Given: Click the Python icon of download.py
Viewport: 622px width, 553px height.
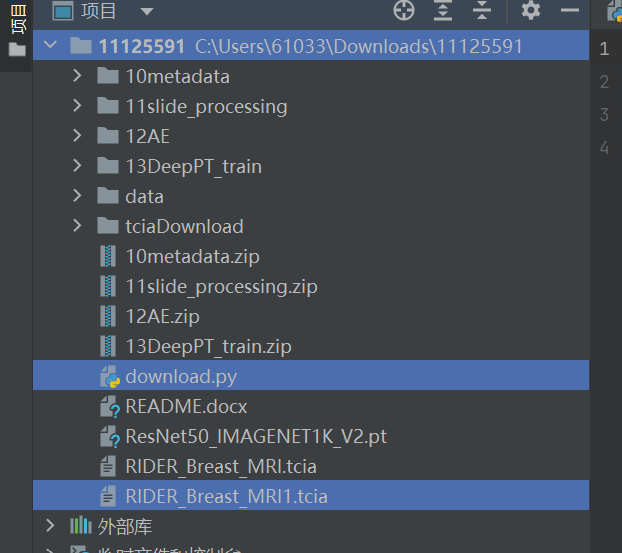Looking at the screenshot, I should tap(110, 376).
